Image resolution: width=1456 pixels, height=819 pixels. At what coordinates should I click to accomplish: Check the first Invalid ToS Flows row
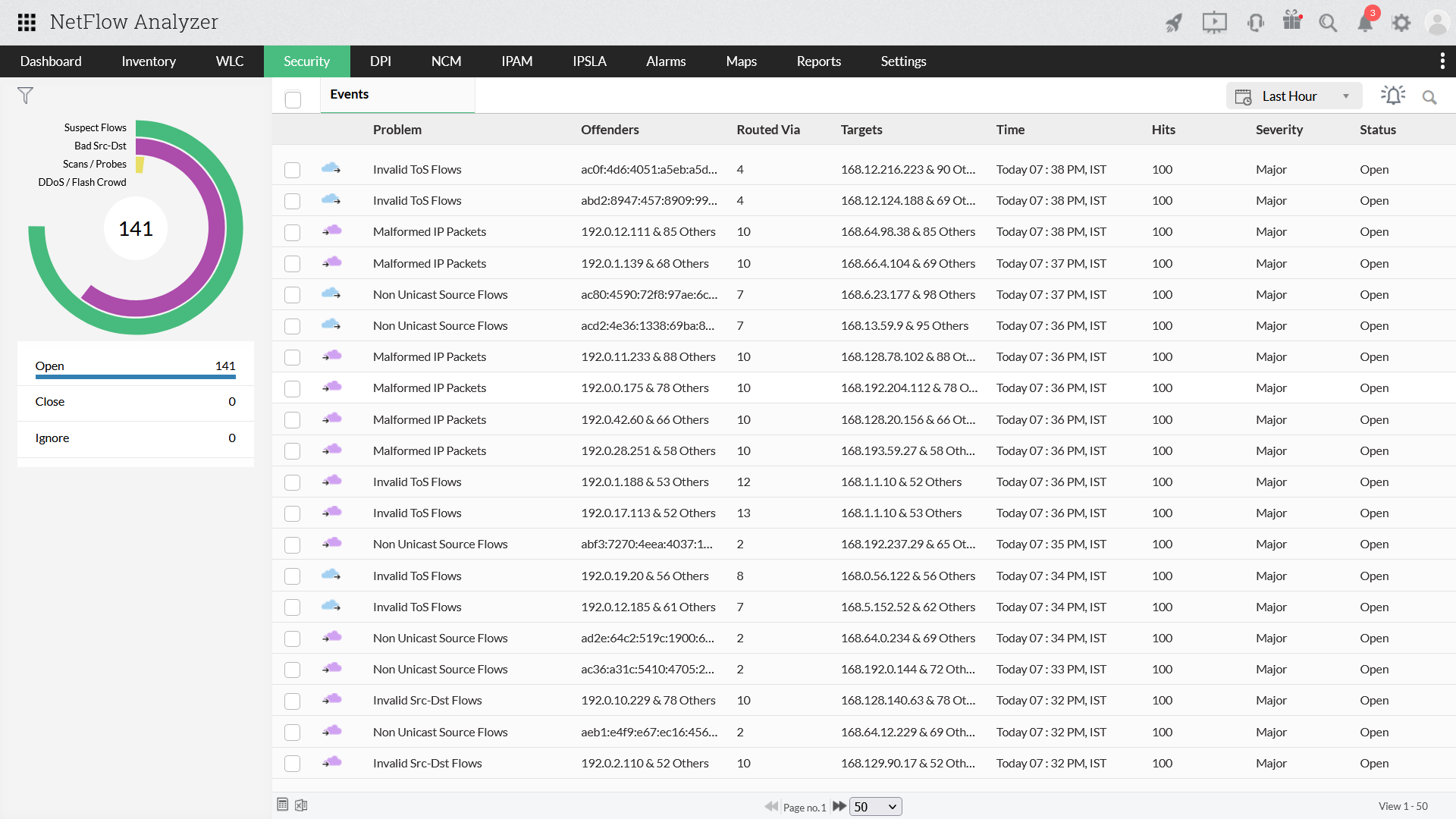click(x=292, y=170)
